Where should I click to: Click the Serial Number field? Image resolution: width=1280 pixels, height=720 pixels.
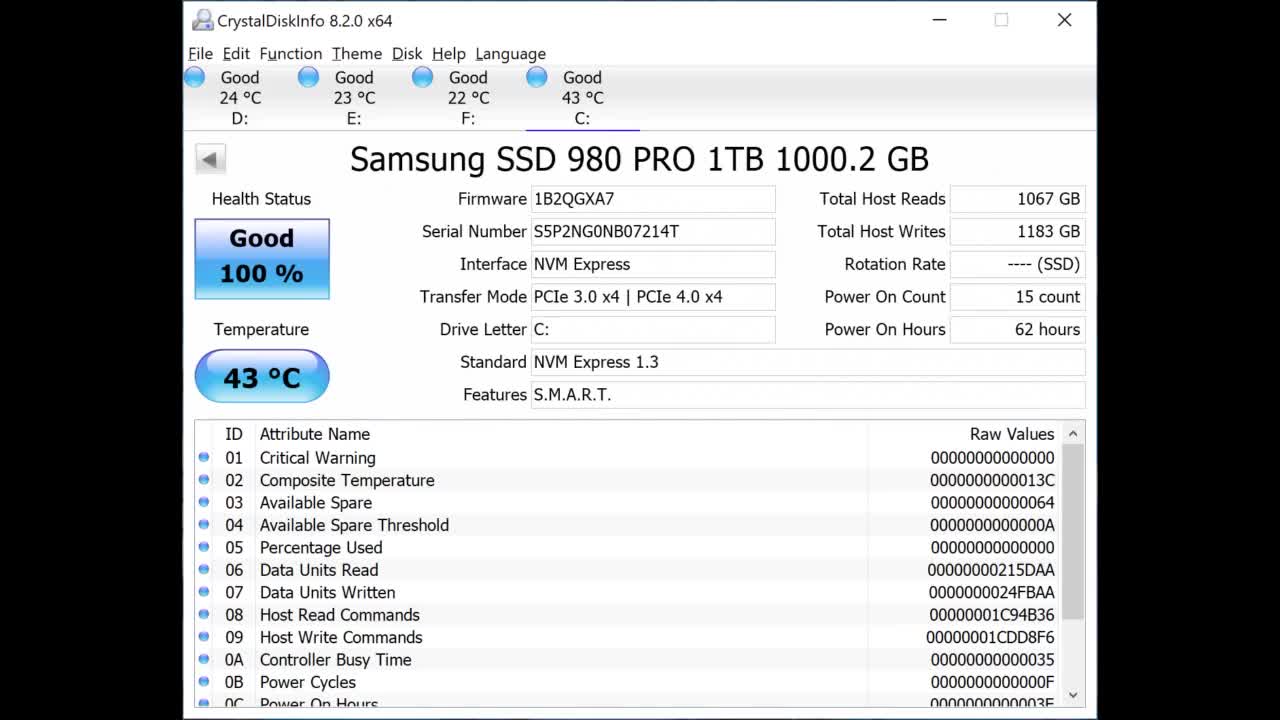tap(653, 231)
